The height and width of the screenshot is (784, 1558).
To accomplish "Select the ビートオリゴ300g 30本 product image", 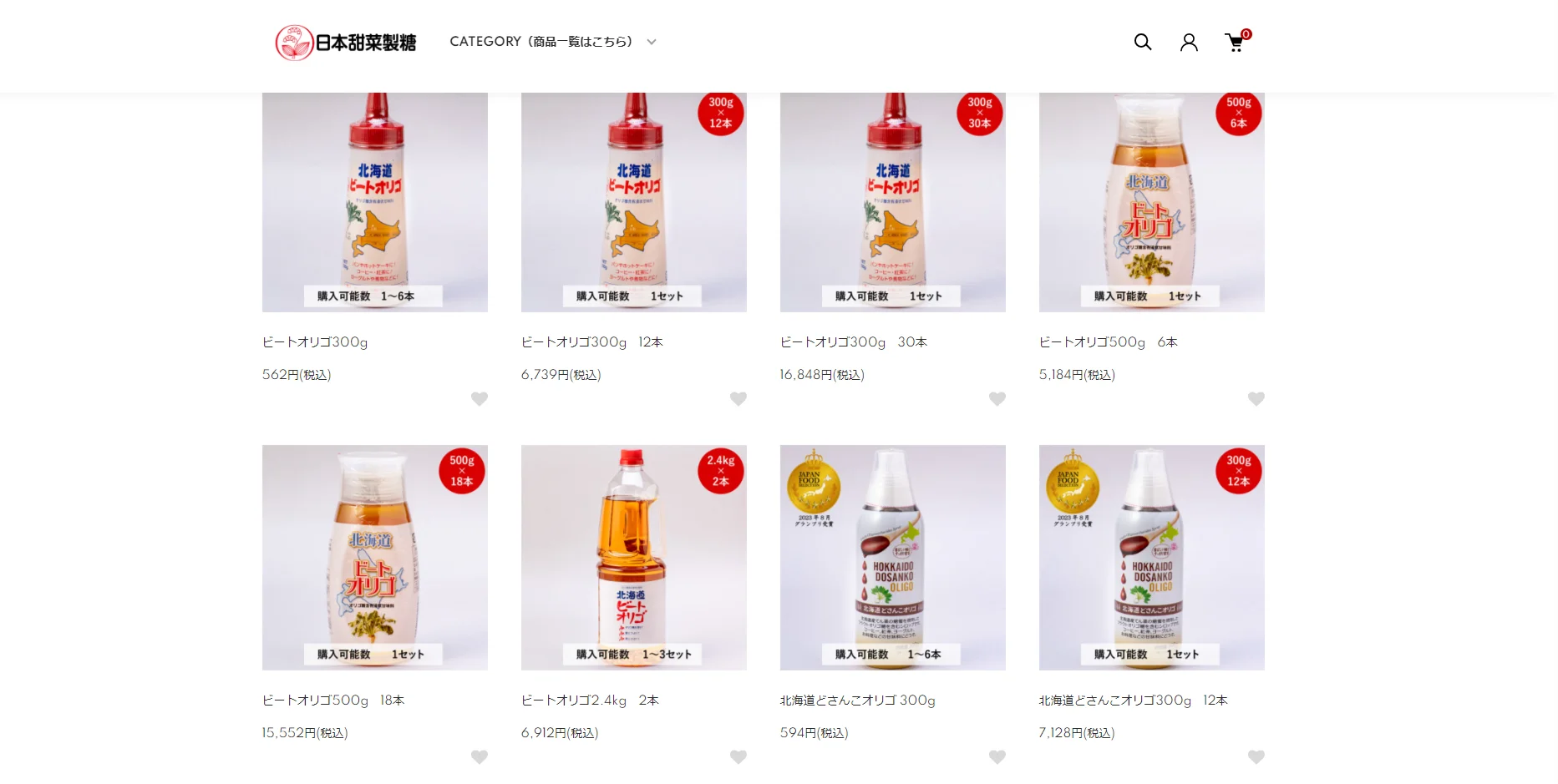I will (x=893, y=202).
